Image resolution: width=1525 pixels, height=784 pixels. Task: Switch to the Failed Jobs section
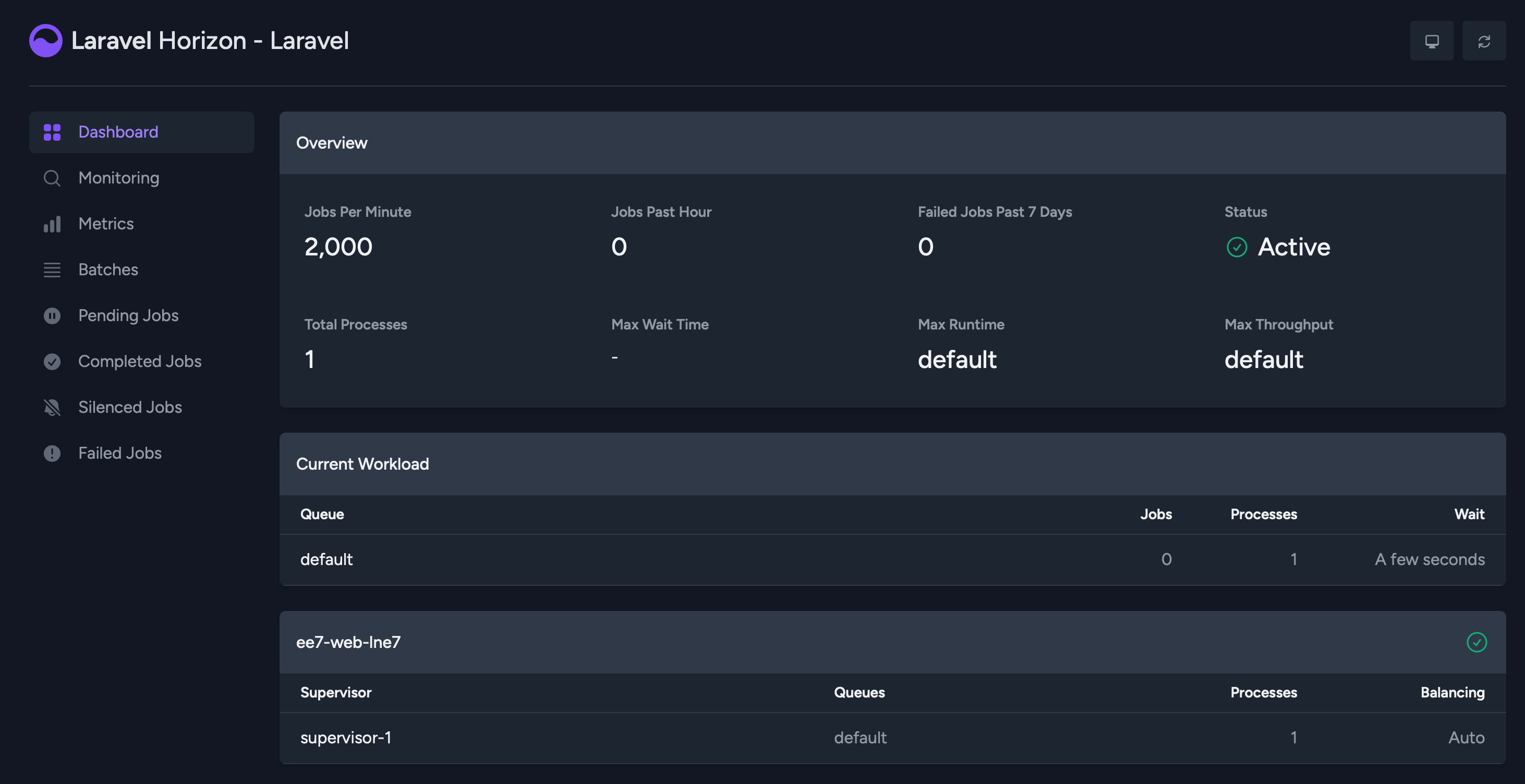[119, 453]
